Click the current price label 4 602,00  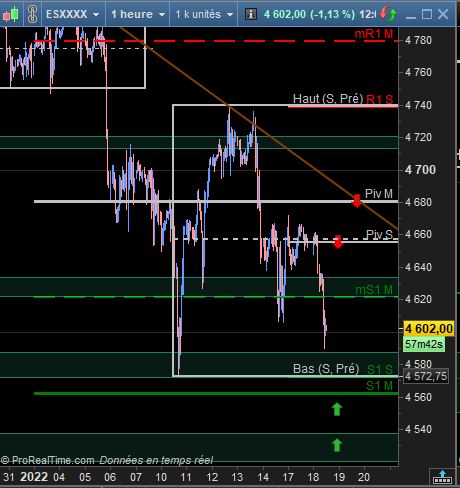[429, 329]
